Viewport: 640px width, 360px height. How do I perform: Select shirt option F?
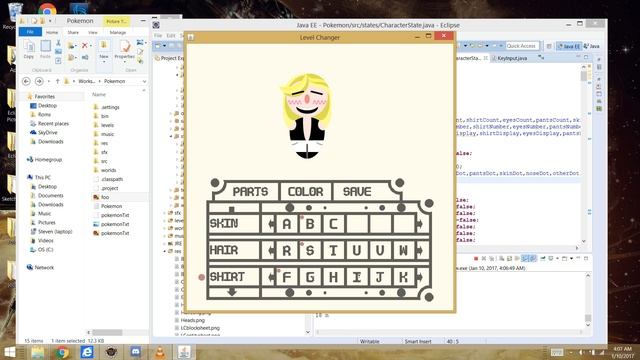coord(287,277)
